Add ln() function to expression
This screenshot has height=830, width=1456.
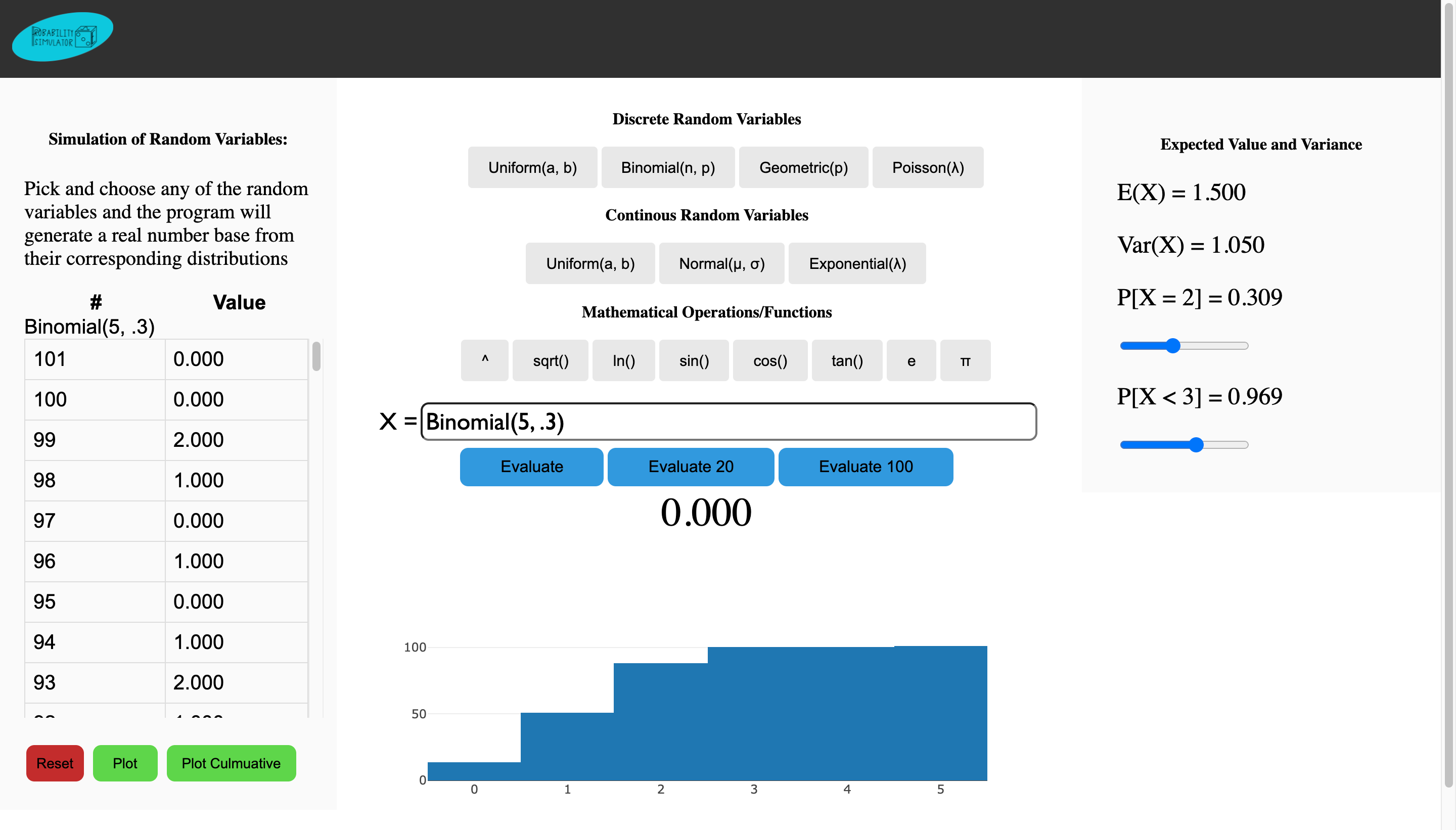pos(623,360)
